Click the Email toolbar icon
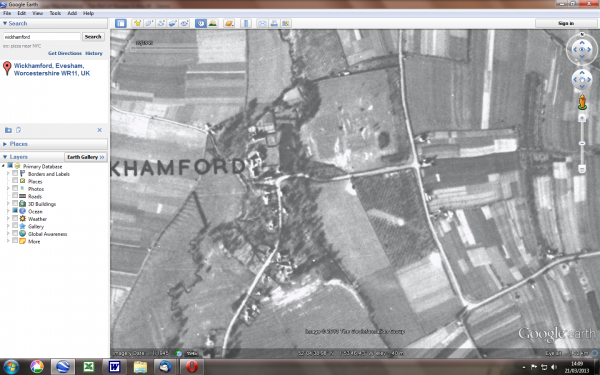Viewport: 600px width, 375px height. 262,23
